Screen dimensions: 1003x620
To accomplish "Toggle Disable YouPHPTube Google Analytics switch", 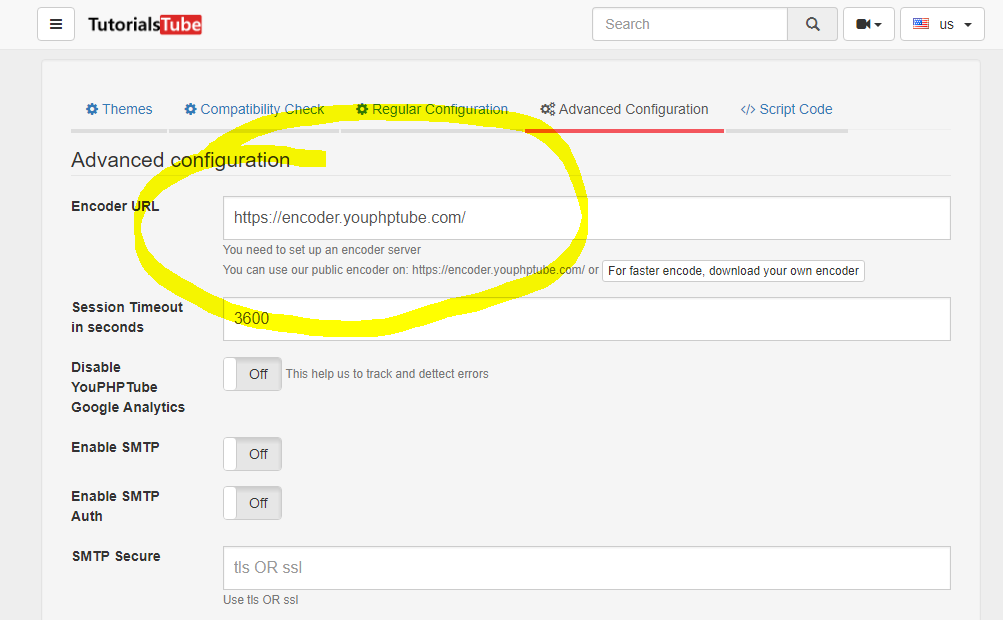I will click(x=252, y=374).
